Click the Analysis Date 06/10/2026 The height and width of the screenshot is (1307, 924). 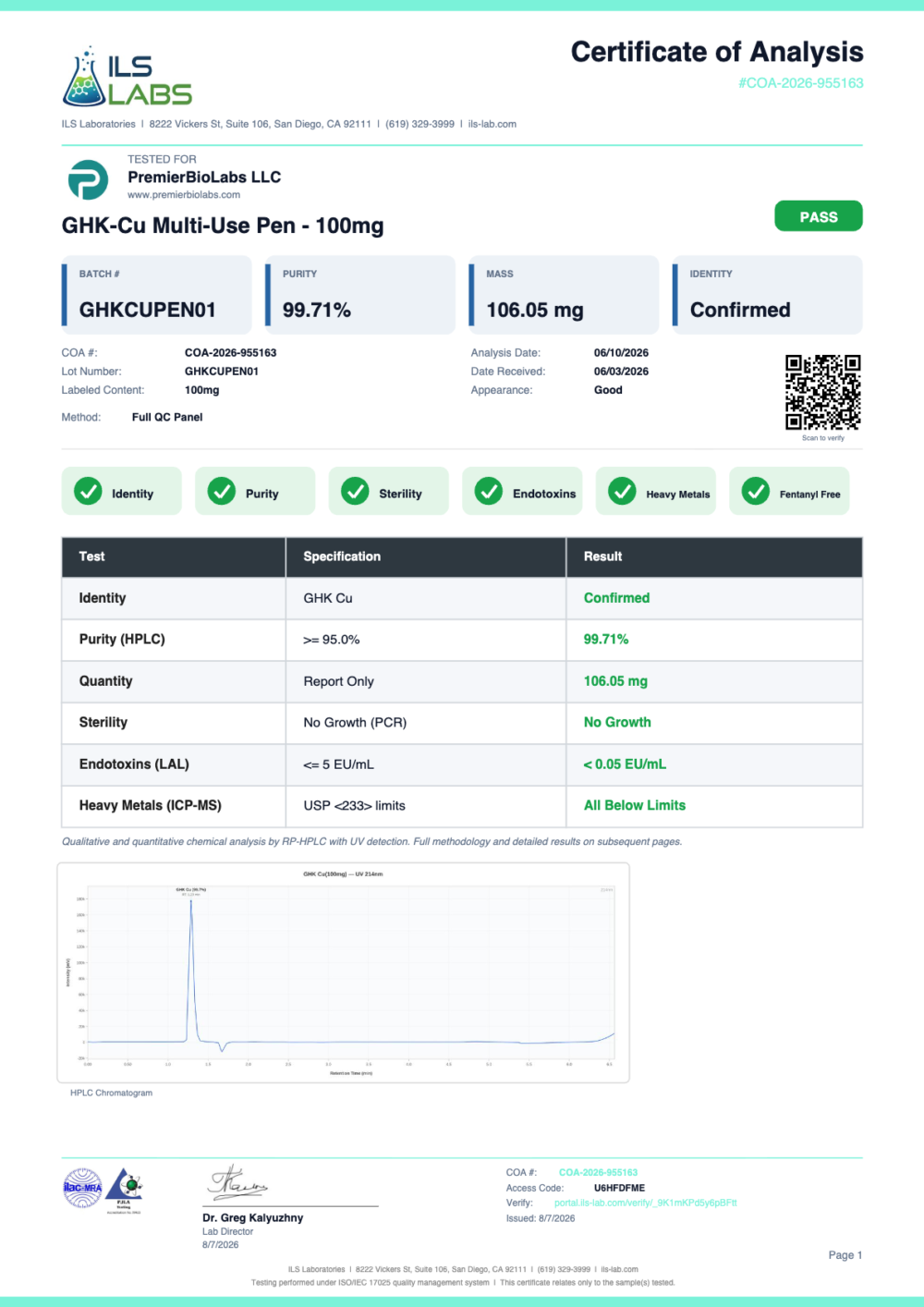click(621, 353)
